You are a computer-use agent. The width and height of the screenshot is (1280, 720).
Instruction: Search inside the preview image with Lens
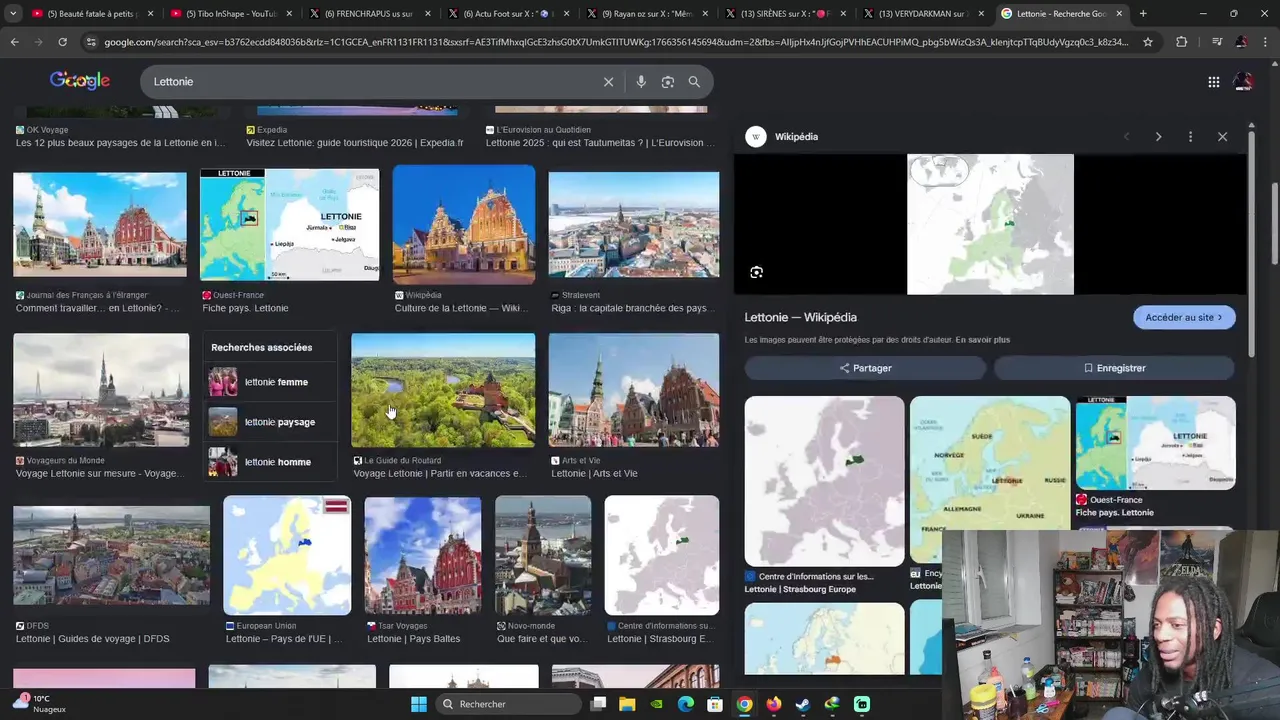757,272
